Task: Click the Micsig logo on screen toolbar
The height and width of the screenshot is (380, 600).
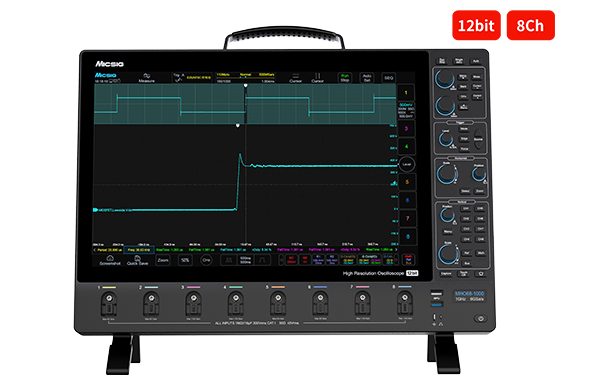Action: tap(106, 75)
